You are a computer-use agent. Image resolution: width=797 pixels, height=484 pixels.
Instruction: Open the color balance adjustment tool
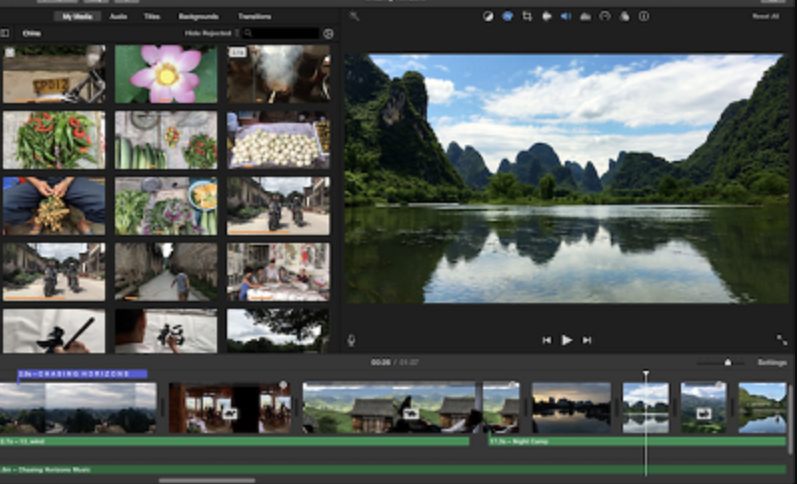(x=488, y=16)
